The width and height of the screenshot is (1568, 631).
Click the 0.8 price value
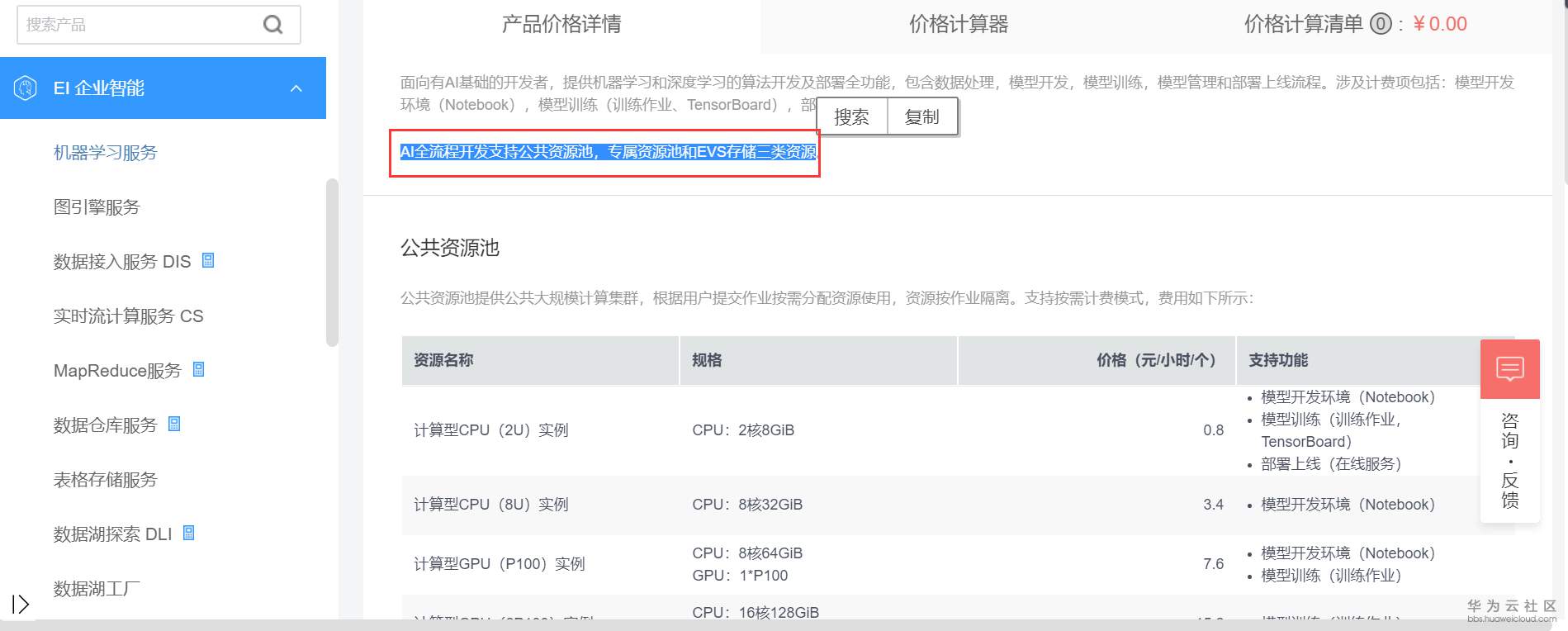click(x=1214, y=430)
